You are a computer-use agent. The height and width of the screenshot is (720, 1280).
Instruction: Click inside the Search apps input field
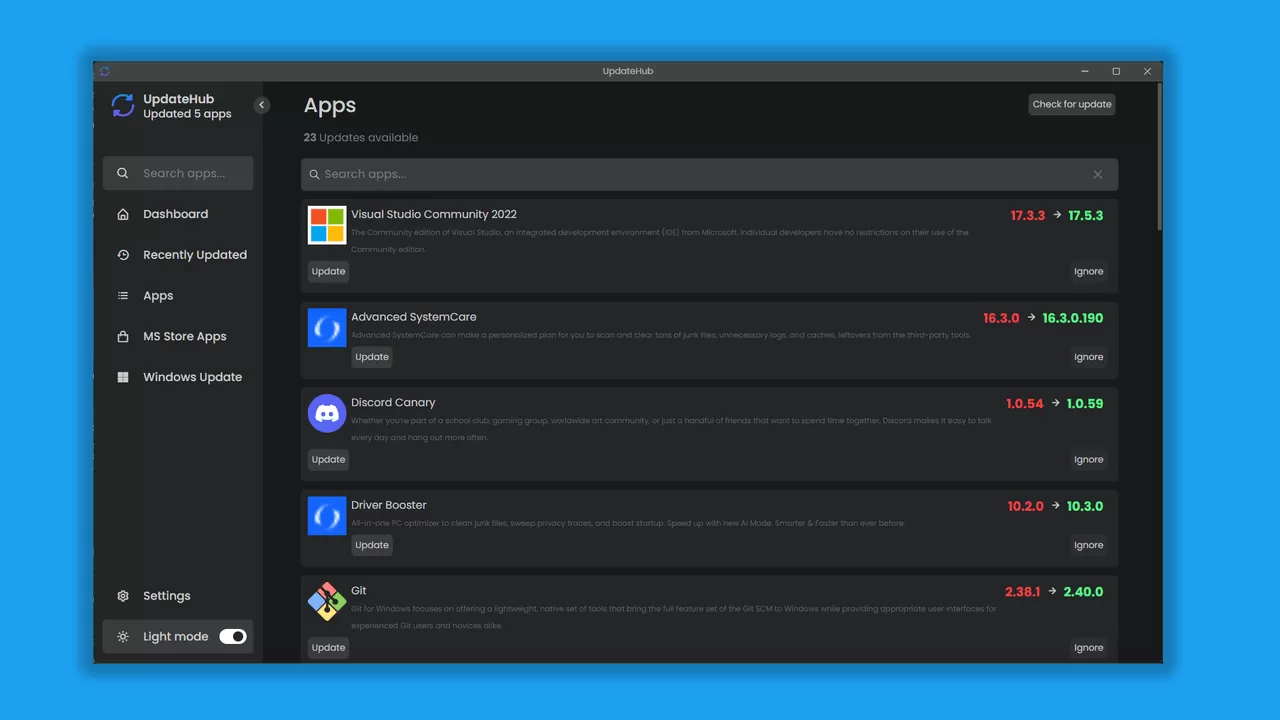pyautogui.click(x=700, y=174)
